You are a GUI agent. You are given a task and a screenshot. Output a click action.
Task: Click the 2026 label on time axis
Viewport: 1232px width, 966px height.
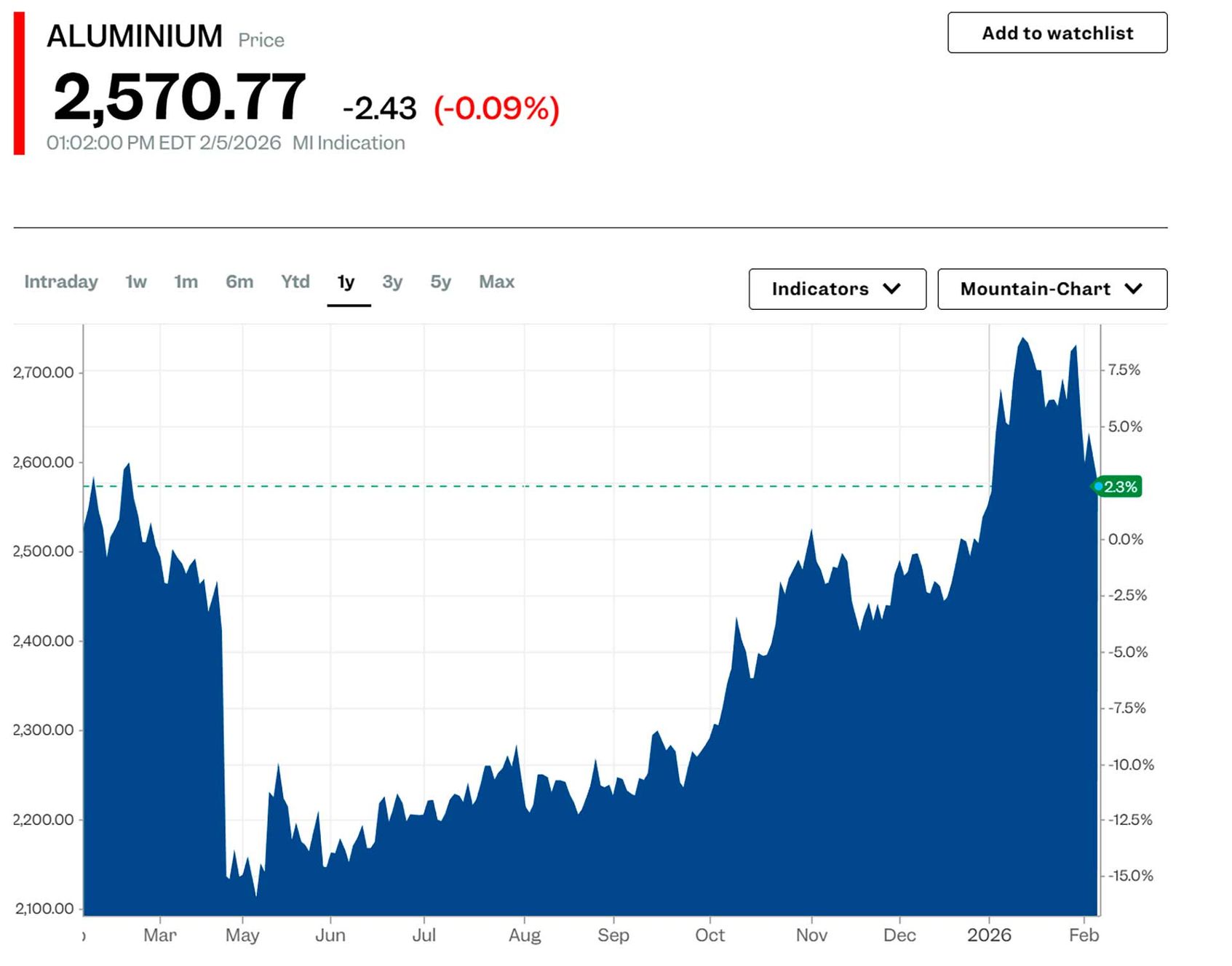989,935
